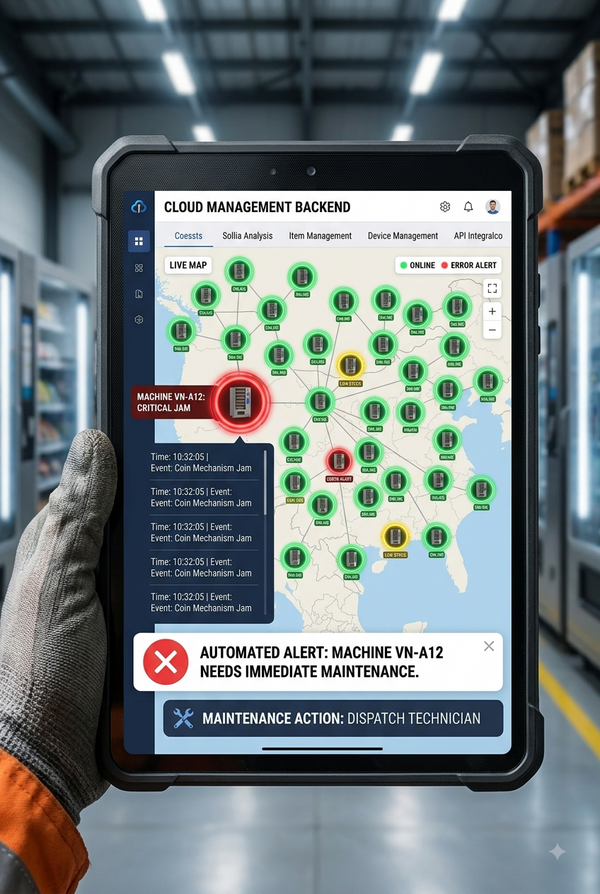The height and width of the screenshot is (894, 600).
Task: Click the small red error alert marker
Action: (339, 461)
